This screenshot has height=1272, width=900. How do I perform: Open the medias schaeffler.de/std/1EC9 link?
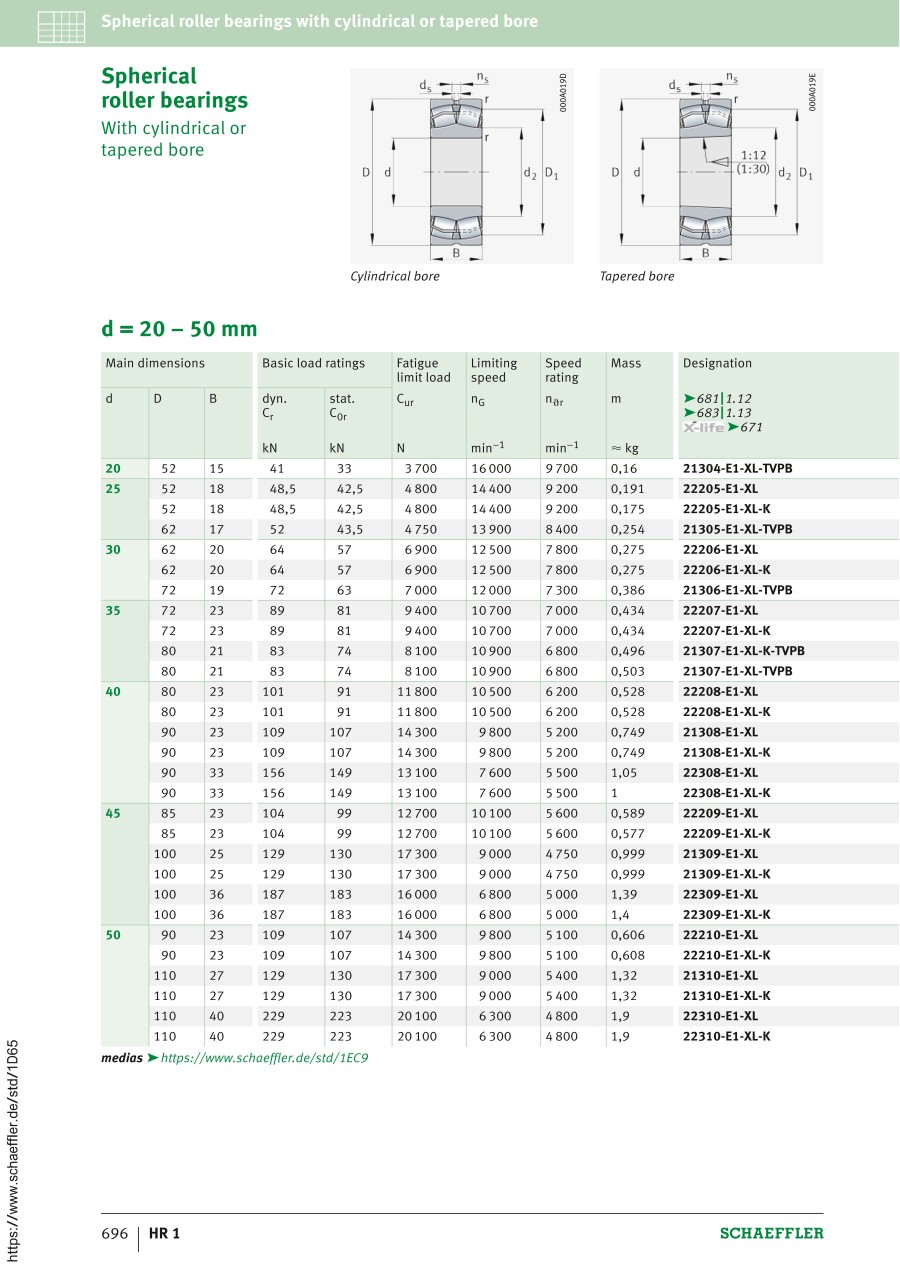[x=264, y=1057]
